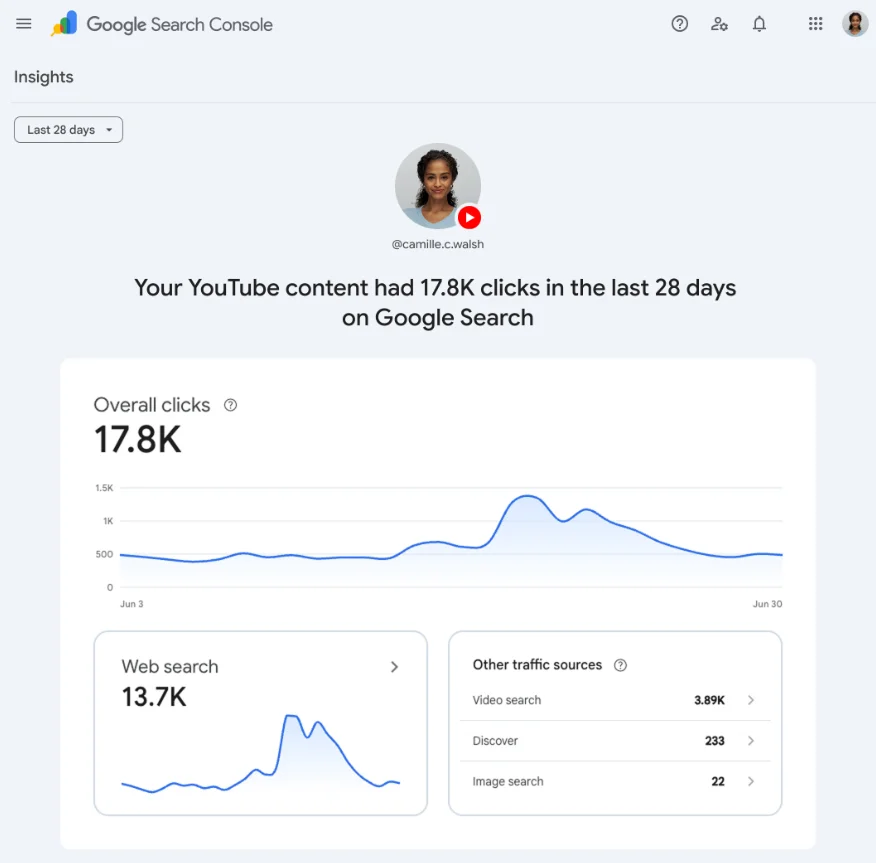Click the Jun 3 axis label
Screen dimensions: 876x863
click(x=132, y=604)
